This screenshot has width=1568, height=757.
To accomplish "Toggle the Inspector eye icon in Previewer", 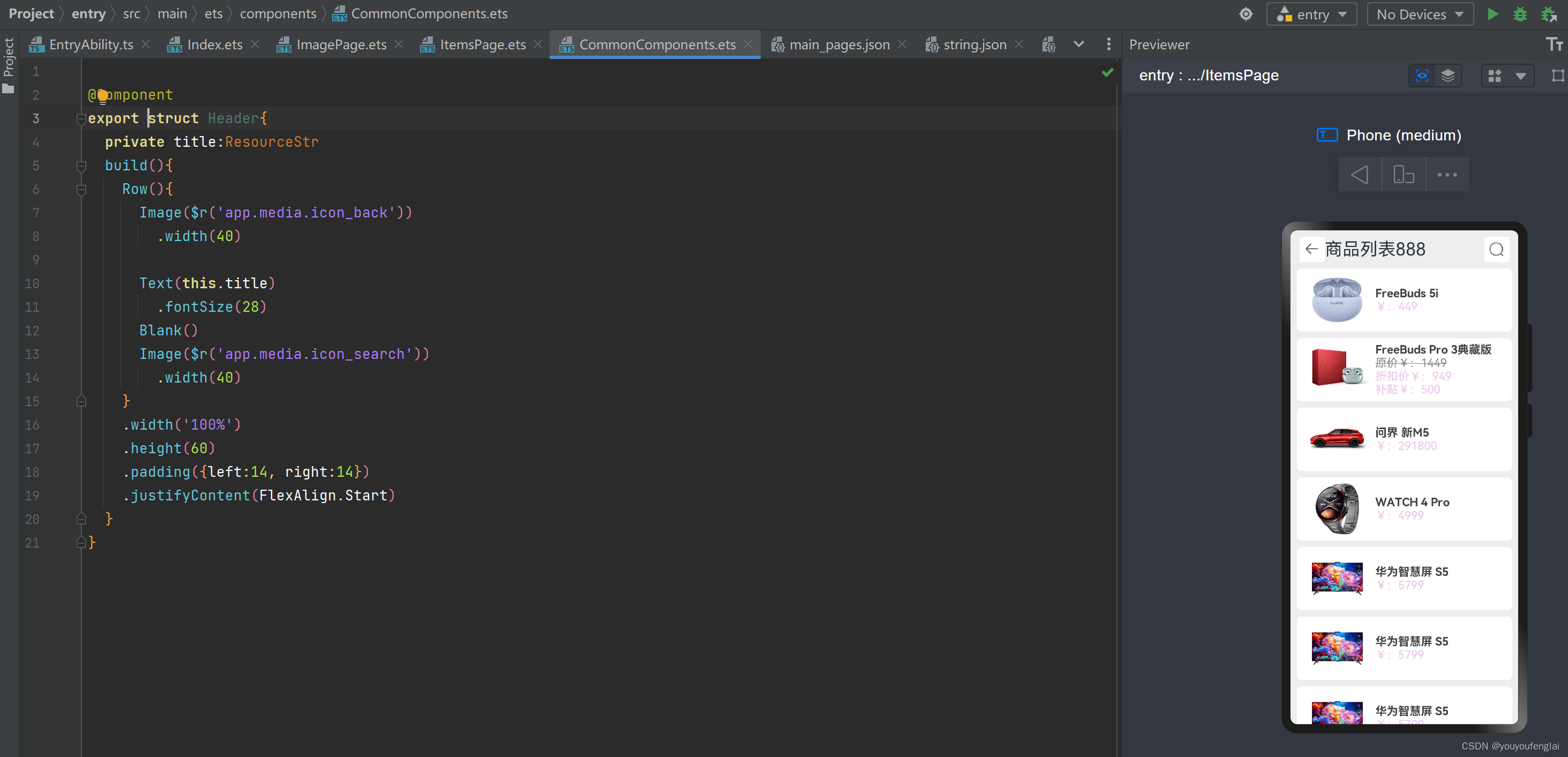I will [1422, 76].
